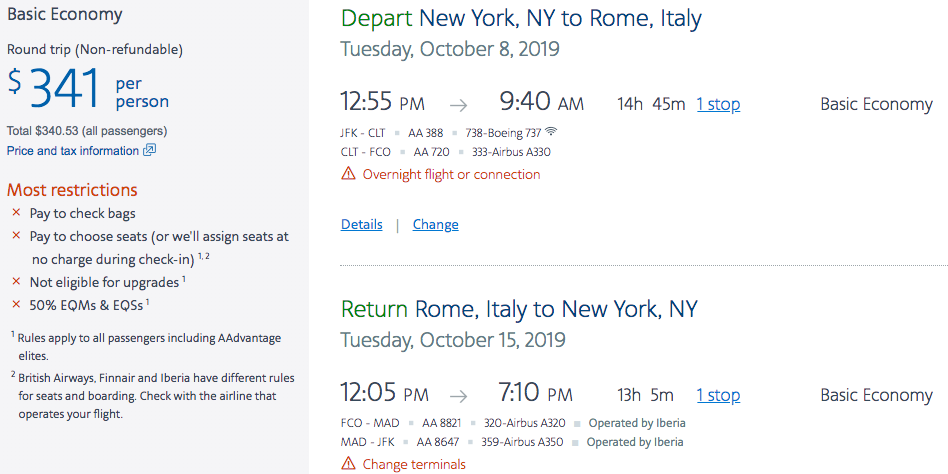The width and height of the screenshot is (948, 474).
Task: Click the red X beside Pay to choose seats
Action: (x=16, y=236)
